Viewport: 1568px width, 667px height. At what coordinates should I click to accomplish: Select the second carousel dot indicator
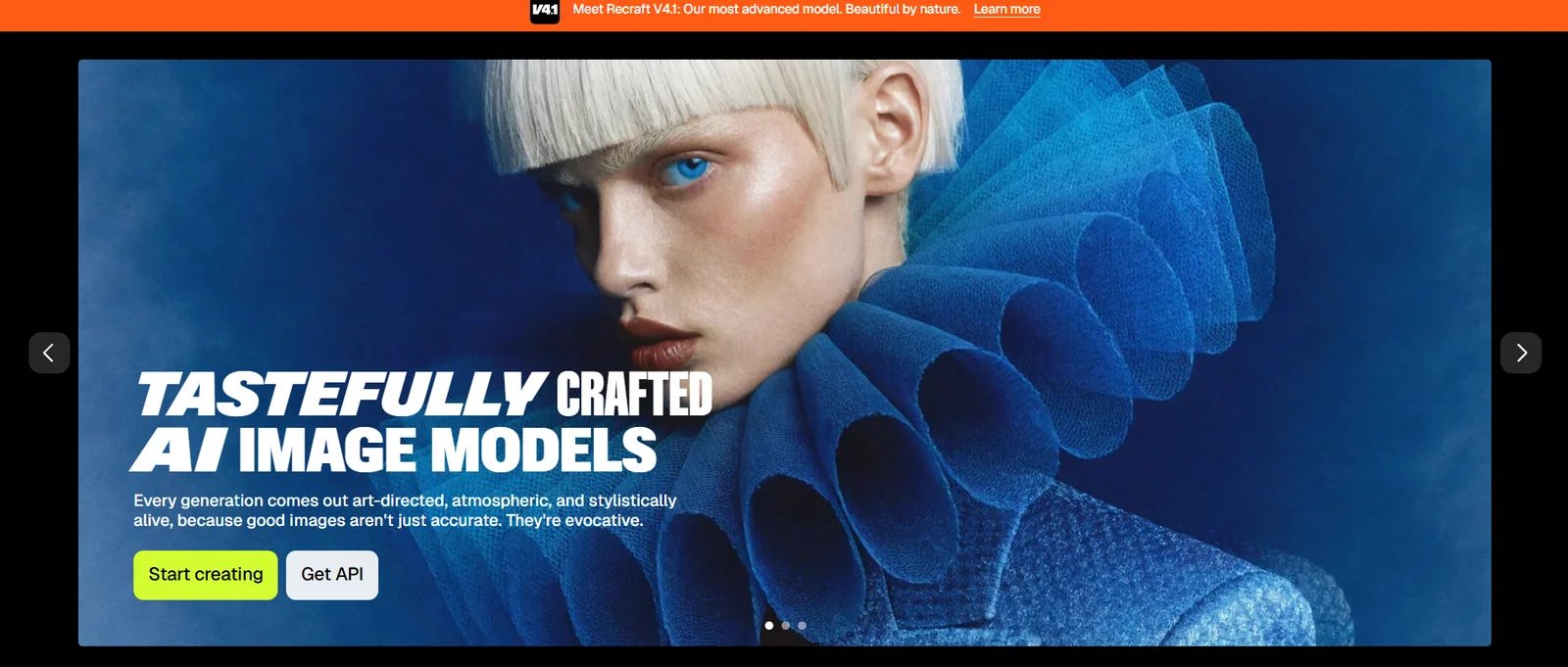click(x=786, y=625)
